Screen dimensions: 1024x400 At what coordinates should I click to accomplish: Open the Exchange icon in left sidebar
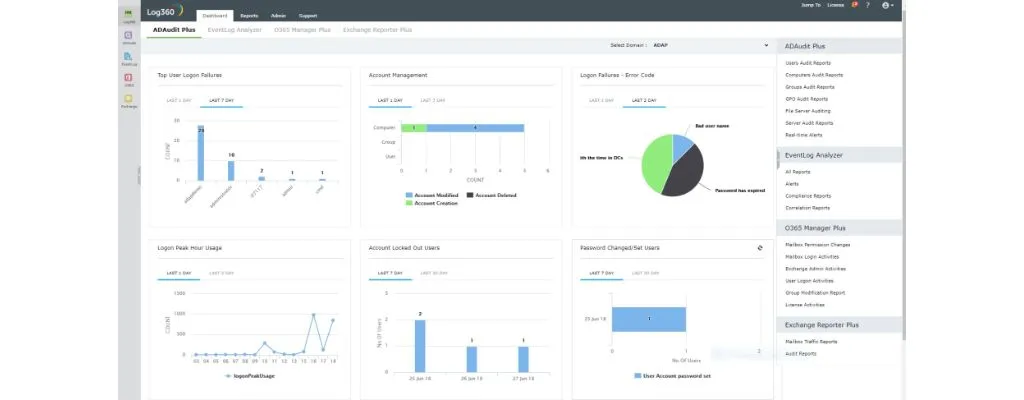129,100
